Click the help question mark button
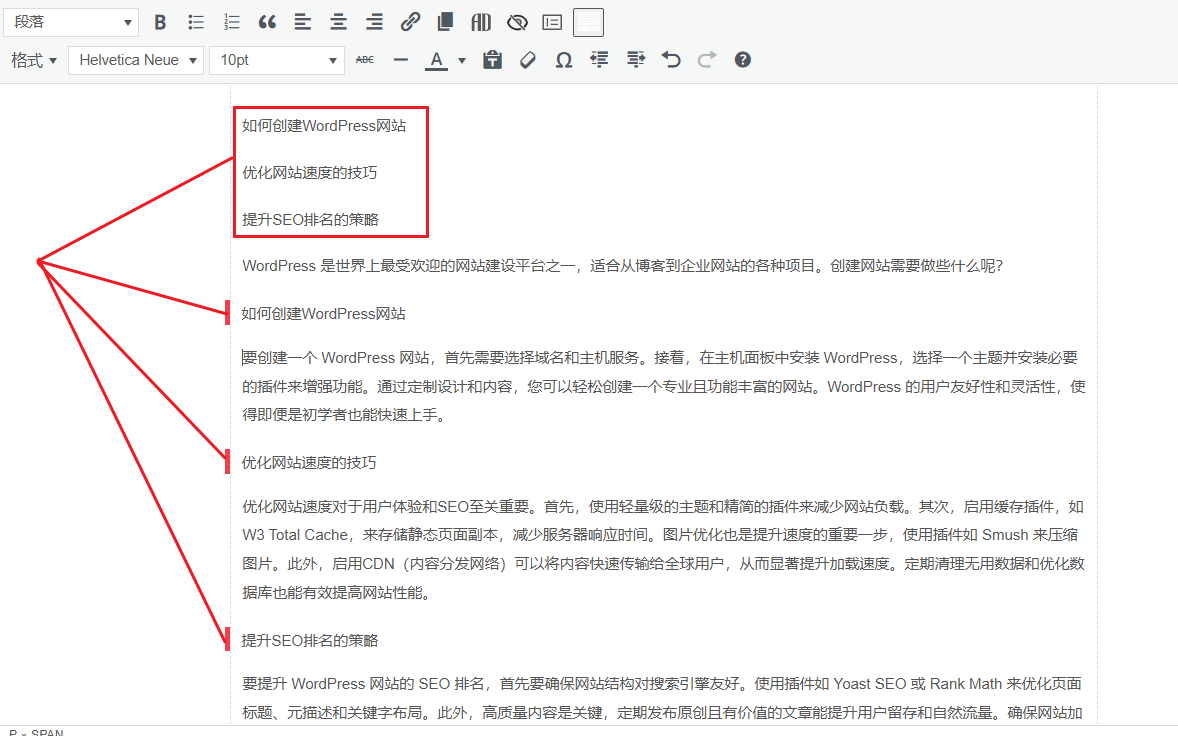 (742, 59)
